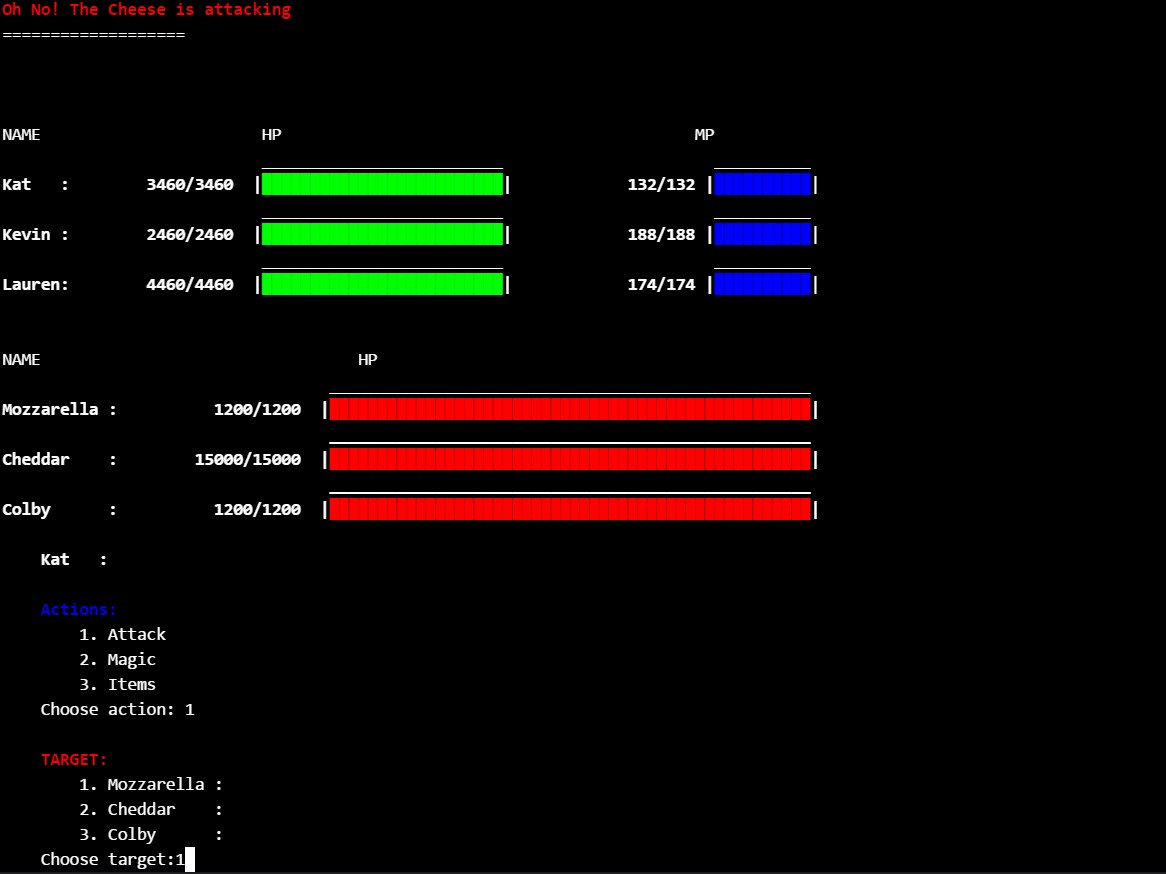
Task: Pick "1. Mozzarella" in the target menu
Action: tap(151, 785)
